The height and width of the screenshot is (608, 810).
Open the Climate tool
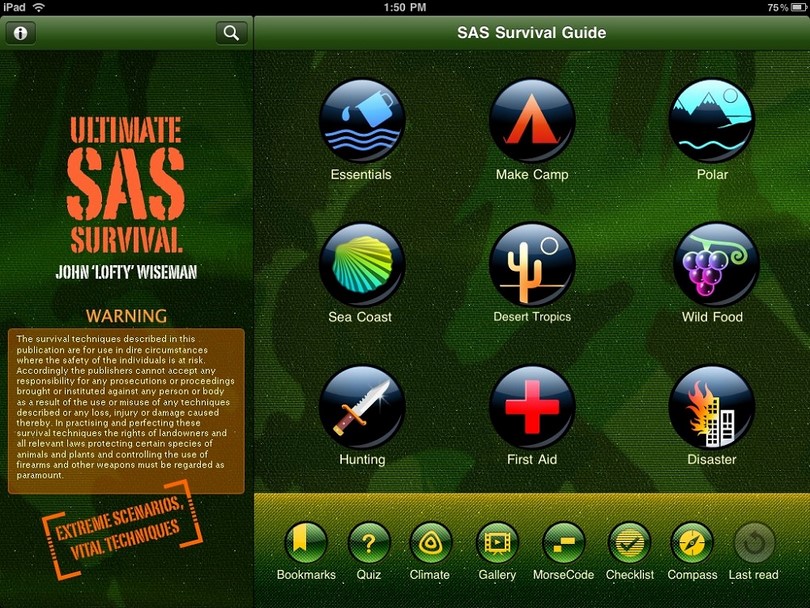pyautogui.click(x=430, y=545)
